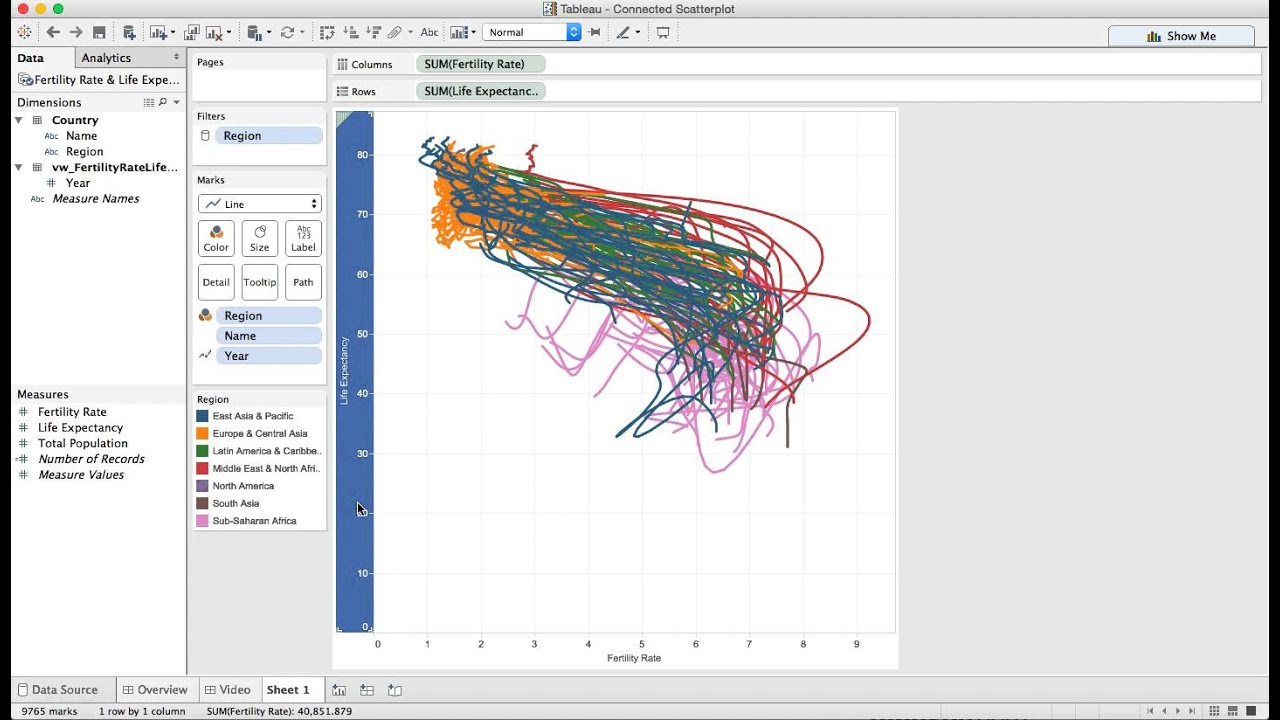The height and width of the screenshot is (720, 1280).
Task: Switch to the Video sheet tab
Action: pos(228,690)
